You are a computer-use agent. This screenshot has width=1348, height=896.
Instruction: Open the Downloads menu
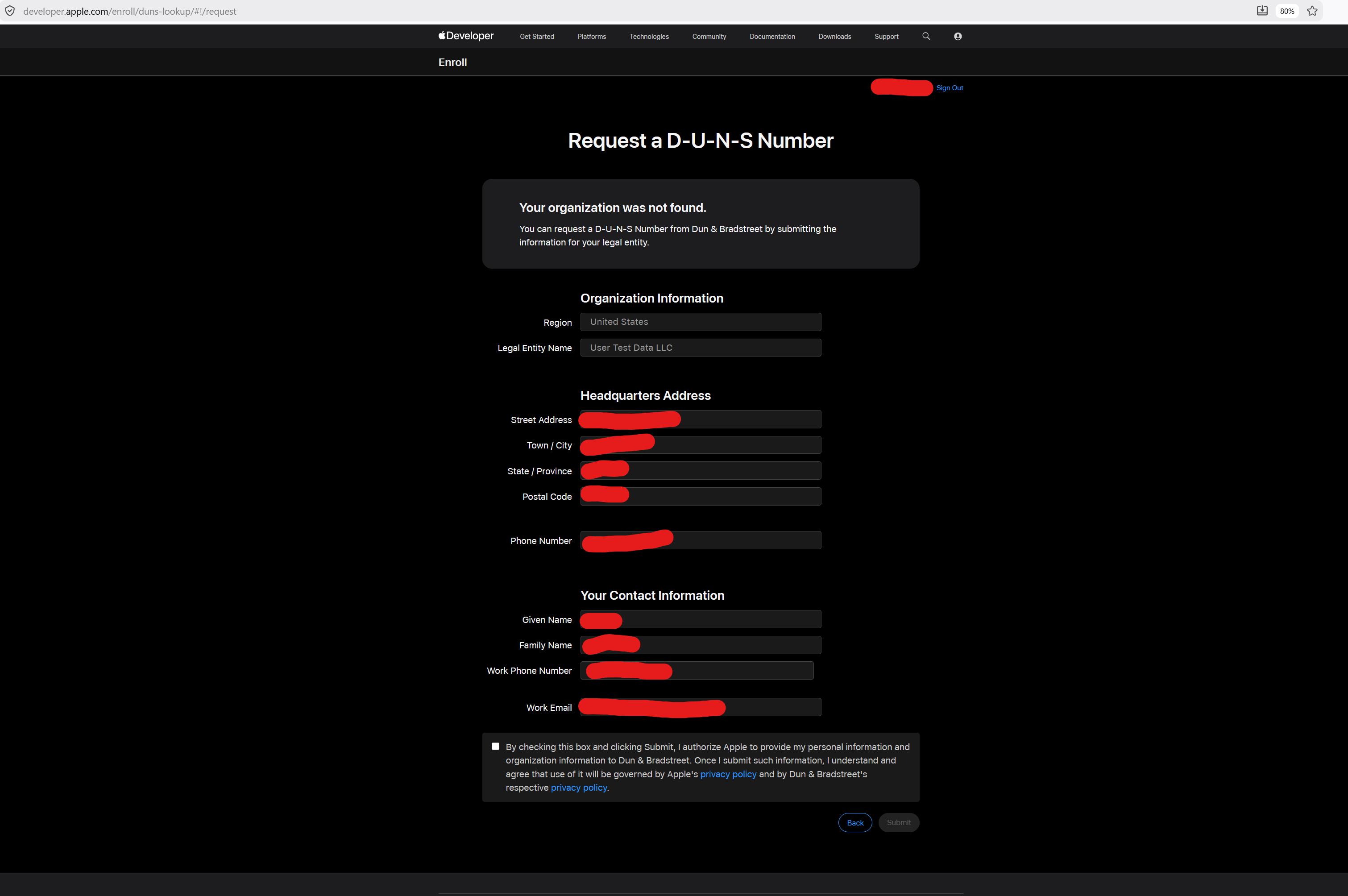click(x=834, y=37)
